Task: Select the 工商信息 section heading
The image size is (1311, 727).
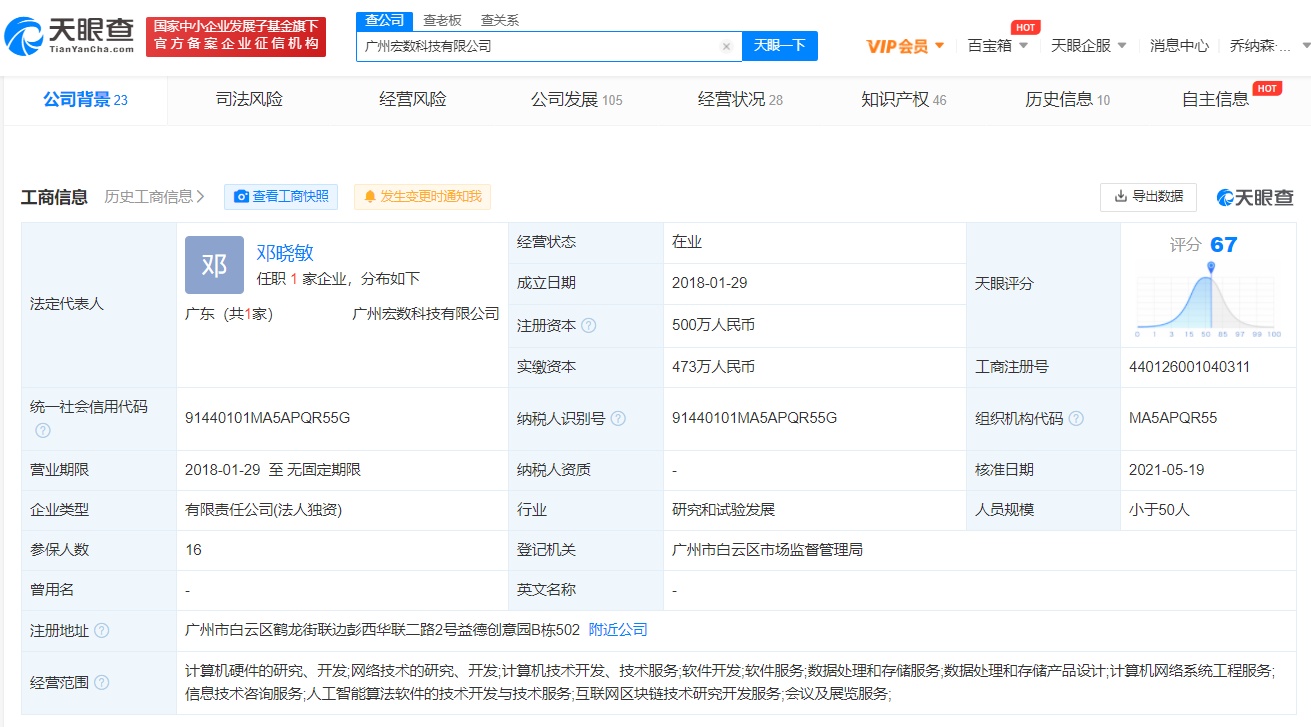Action: coord(54,197)
